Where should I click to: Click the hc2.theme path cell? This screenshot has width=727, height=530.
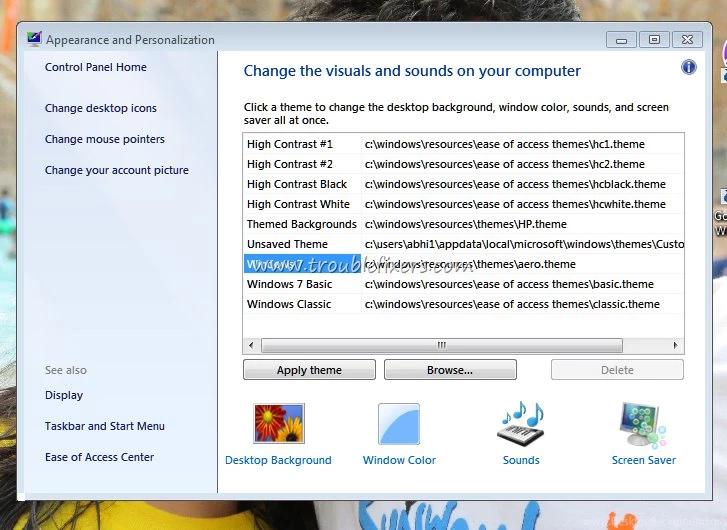(504, 164)
